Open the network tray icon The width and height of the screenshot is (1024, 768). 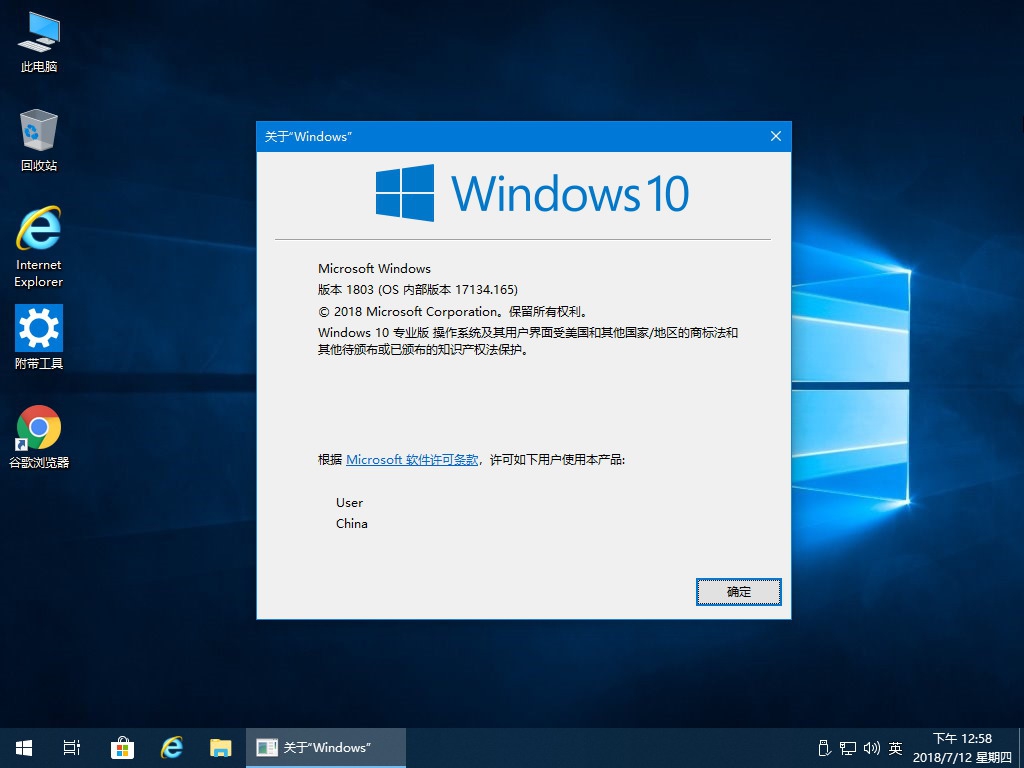click(848, 748)
